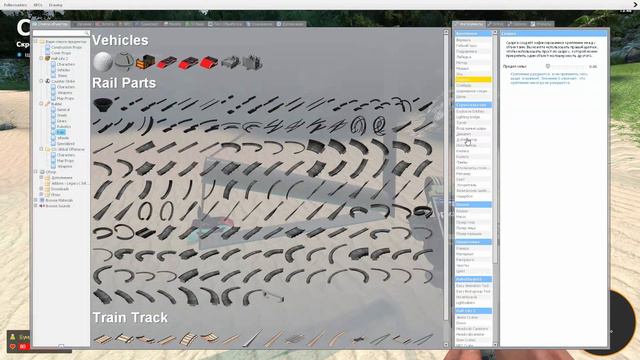Screen dimensions: 640x360
Task: Spawn the orange and black cart vehicle
Action: [145, 62]
